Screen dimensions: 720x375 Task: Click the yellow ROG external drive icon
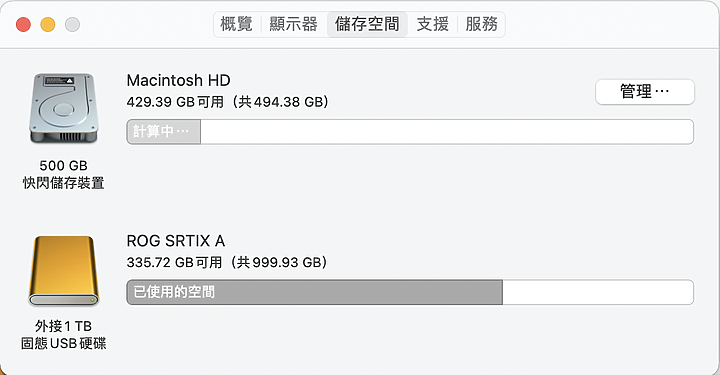[x=63, y=271]
